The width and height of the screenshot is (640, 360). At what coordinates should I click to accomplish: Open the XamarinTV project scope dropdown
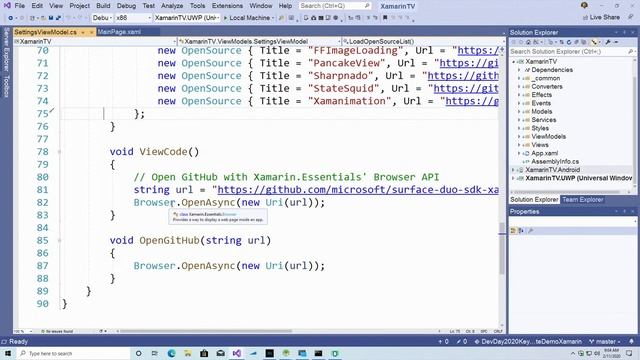pyautogui.click(x=95, y=41)
